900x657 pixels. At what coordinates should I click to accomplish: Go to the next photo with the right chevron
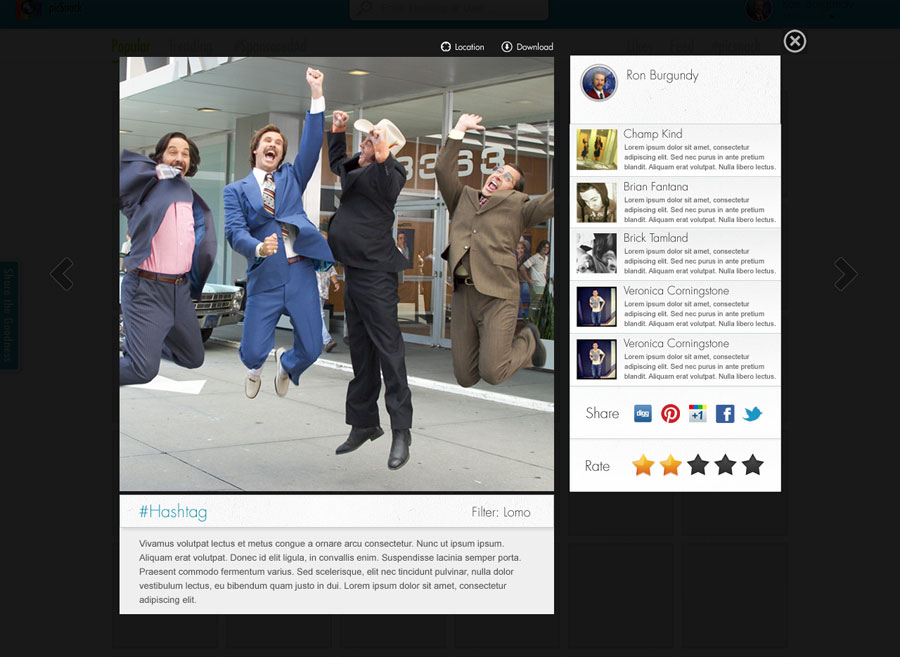(x=845, y=274)
